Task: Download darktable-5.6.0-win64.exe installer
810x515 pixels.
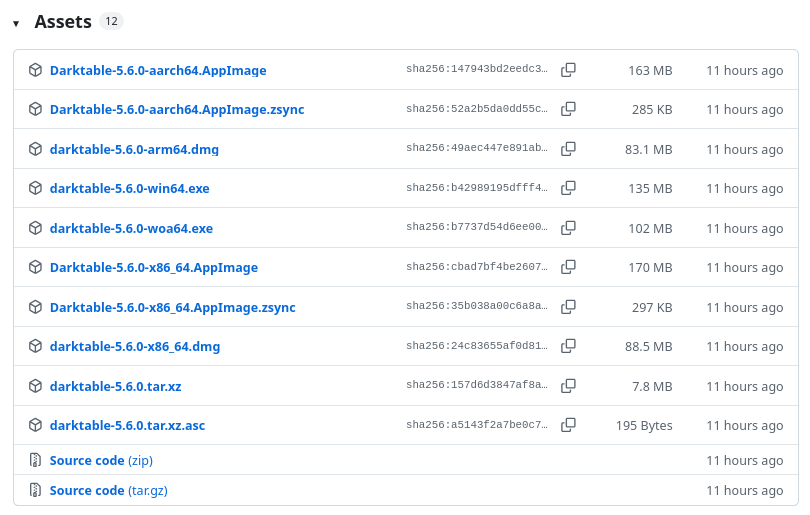Action: point(130,189)
